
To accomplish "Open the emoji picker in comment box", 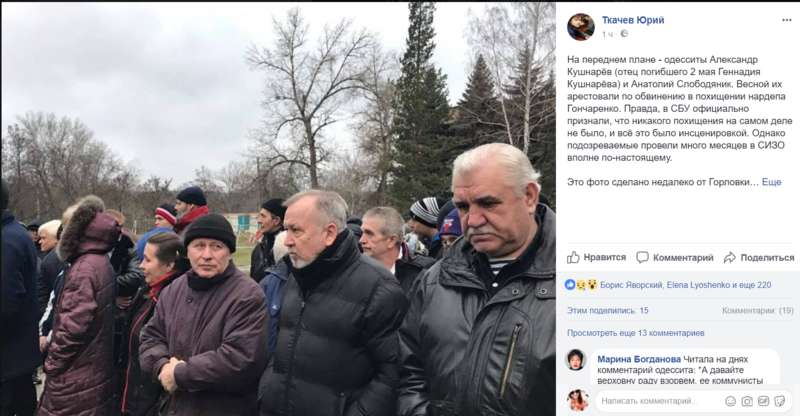I will [731, 401].
